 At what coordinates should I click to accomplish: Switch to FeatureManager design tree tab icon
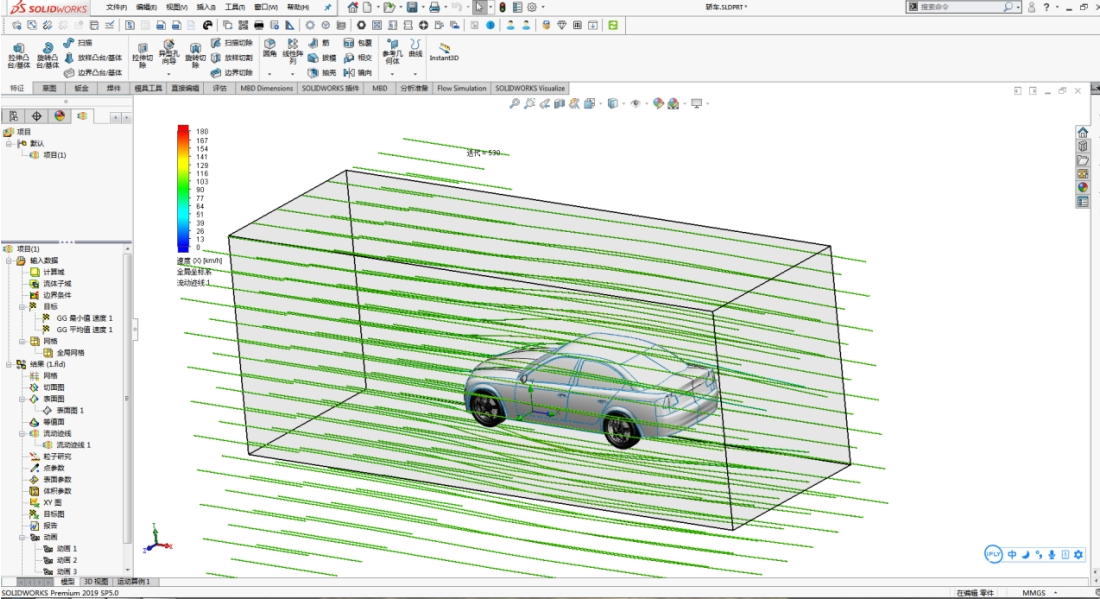pyautogui.click(x=13, y=116)
